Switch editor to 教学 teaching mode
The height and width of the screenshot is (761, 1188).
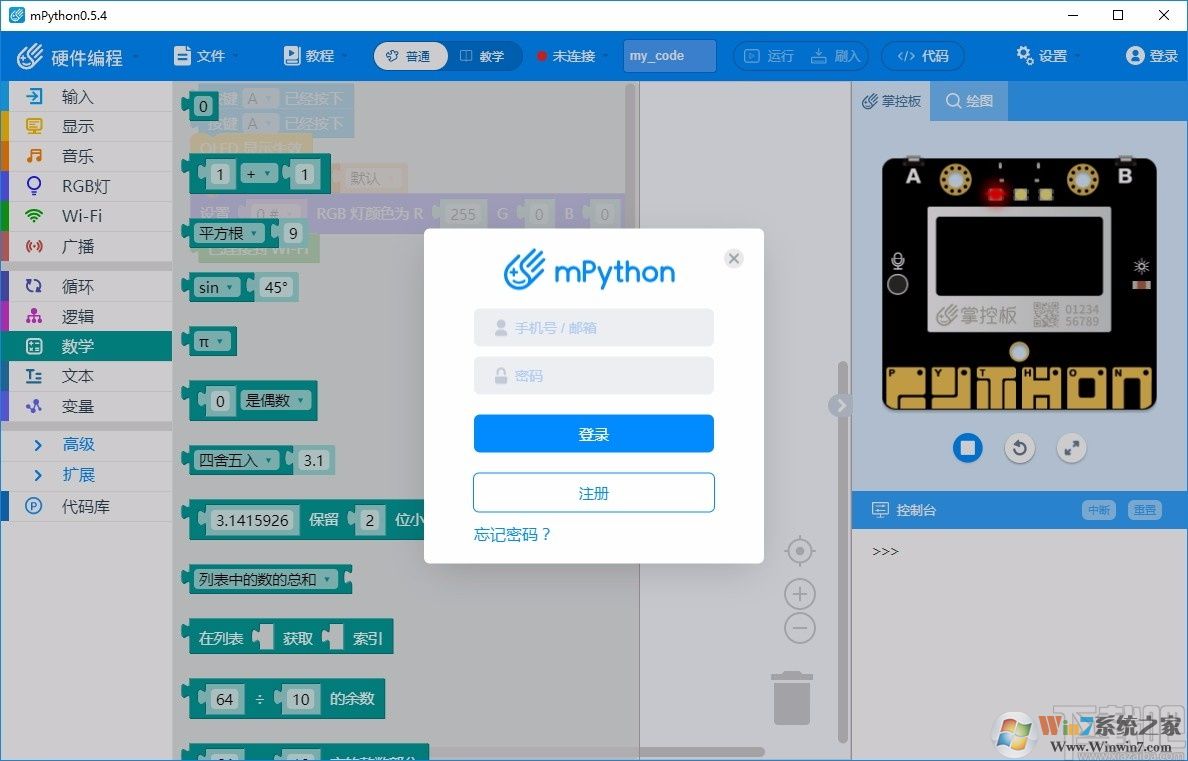(x=484, y=56)
